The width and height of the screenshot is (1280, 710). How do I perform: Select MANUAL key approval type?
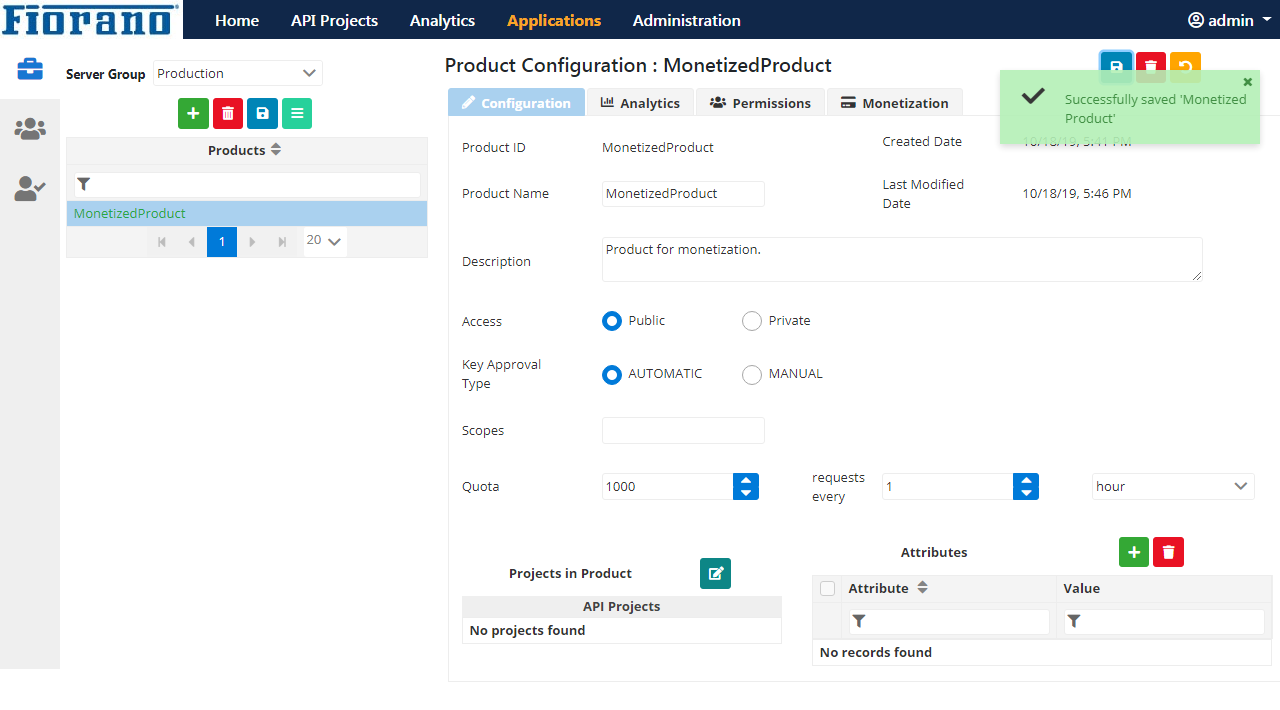point(752,375)
